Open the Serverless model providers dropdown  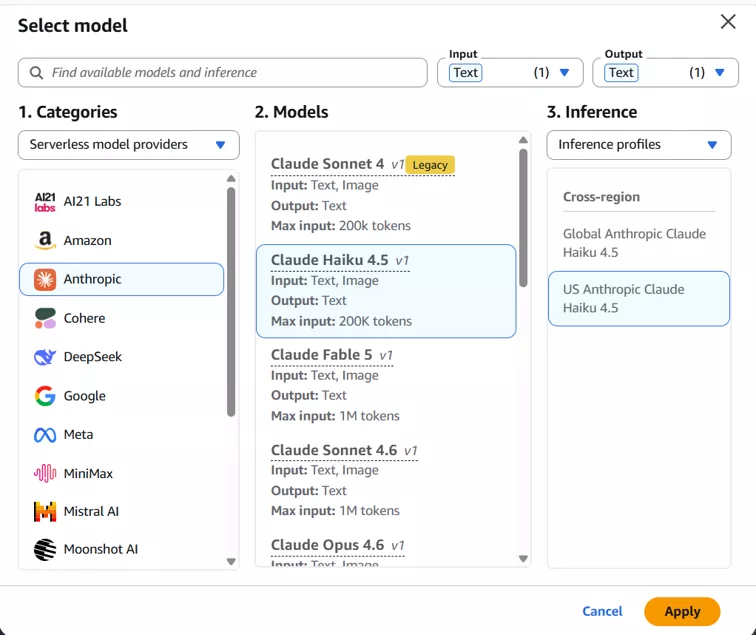click(129, 145)
